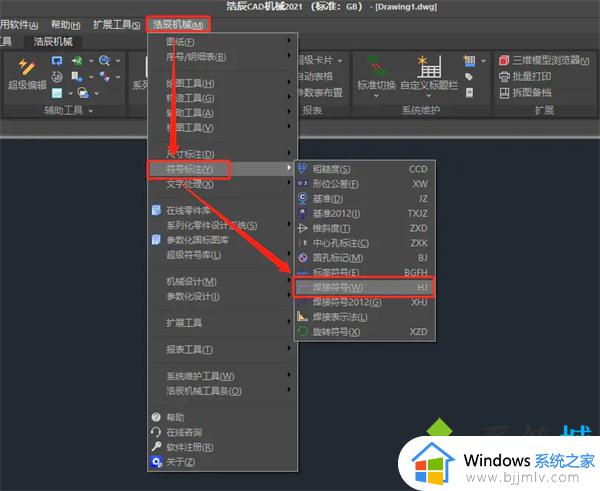The width and height of the screenshot is (600, 491).
Task: Click the document with blue arrow icon
Action: [78, 77]
